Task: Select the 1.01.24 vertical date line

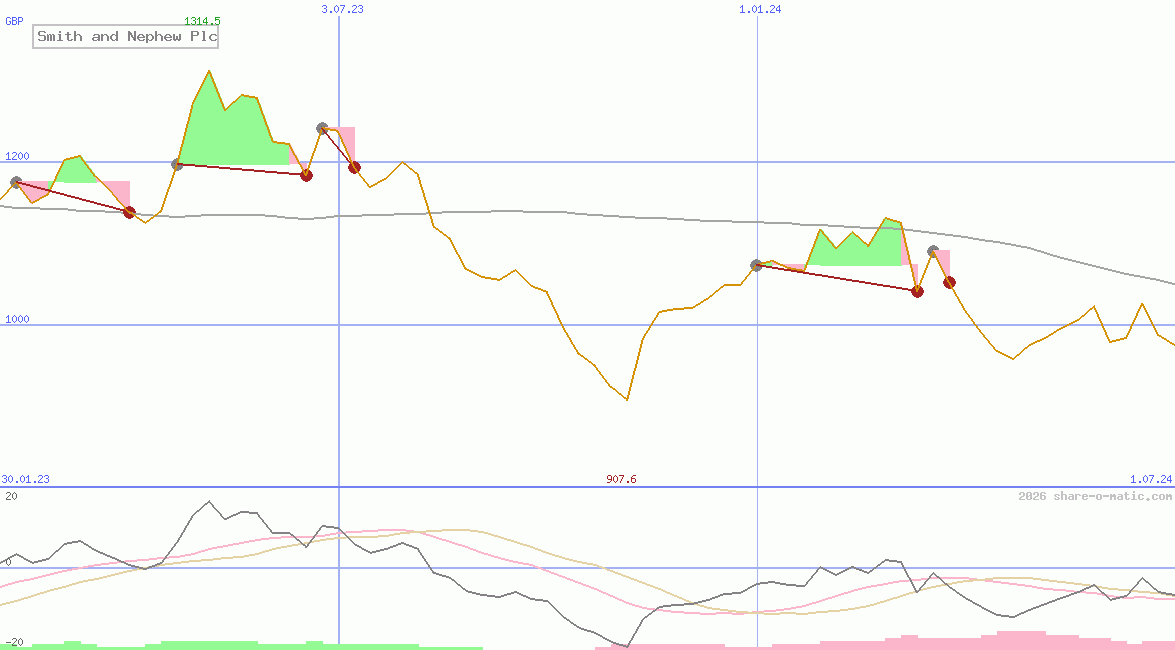Action: [757, 400]
